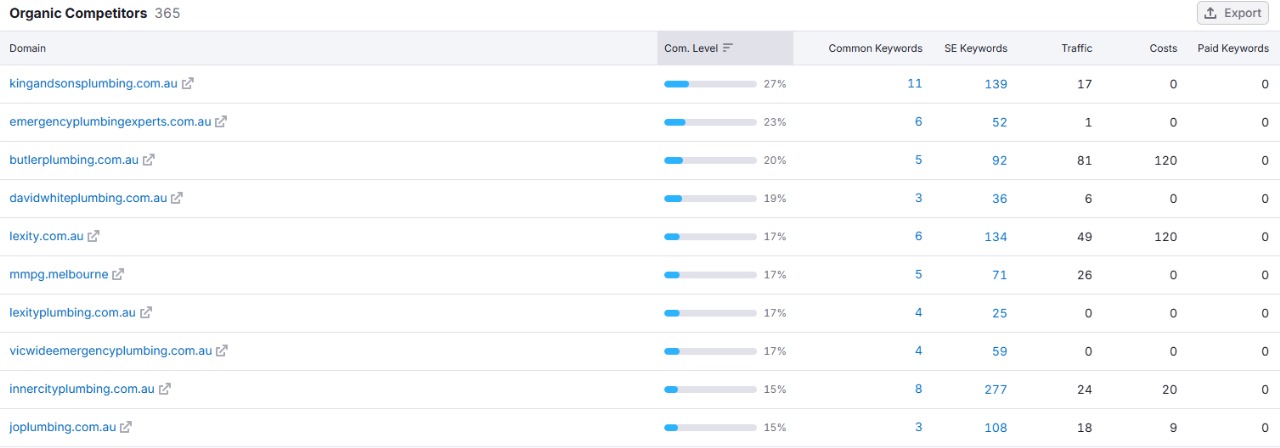Image resolution: width=1280 pixels, height=448 pixels.
Task: View 71 SE keywords for mmpg.melbourne
Action: (999, 274)
